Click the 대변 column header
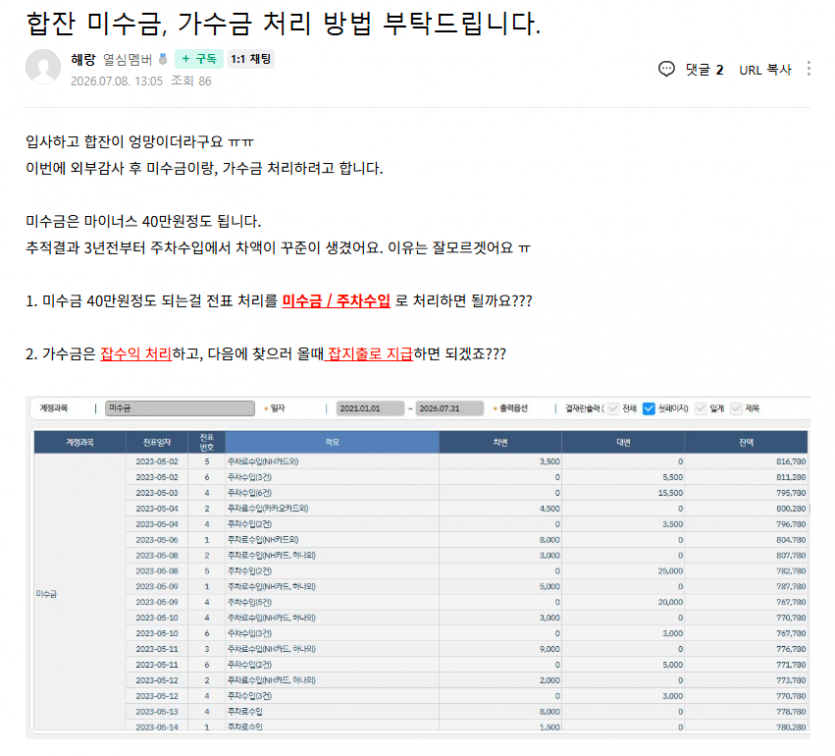This screenshot has width=835, height=756. 623,442
